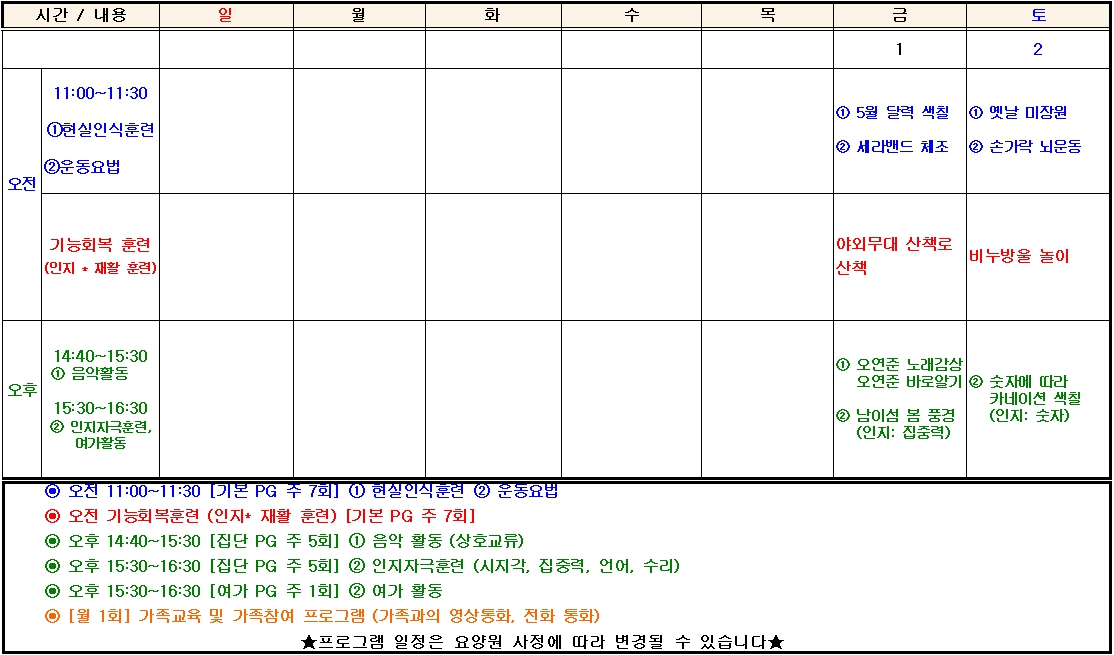
Task: Select the date cell showing 2
Action: coord(1038,49)
